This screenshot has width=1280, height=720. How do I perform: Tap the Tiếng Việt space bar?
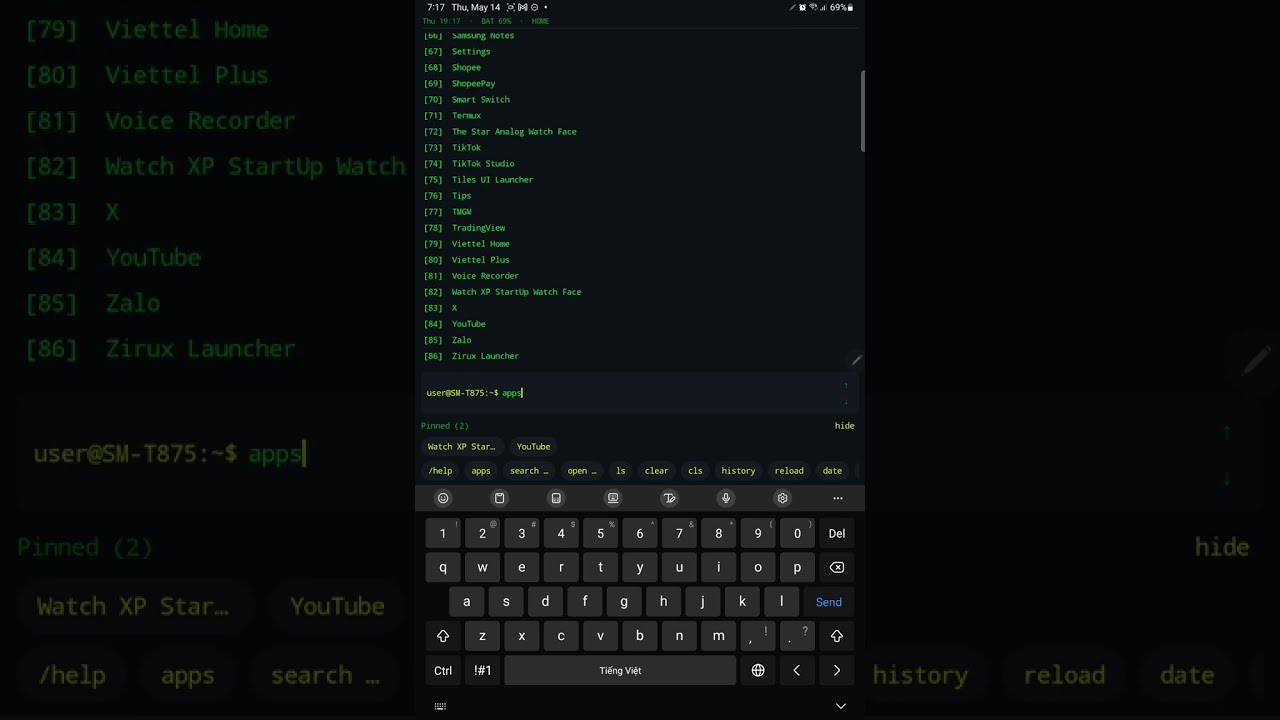click(x=620, y=671)
